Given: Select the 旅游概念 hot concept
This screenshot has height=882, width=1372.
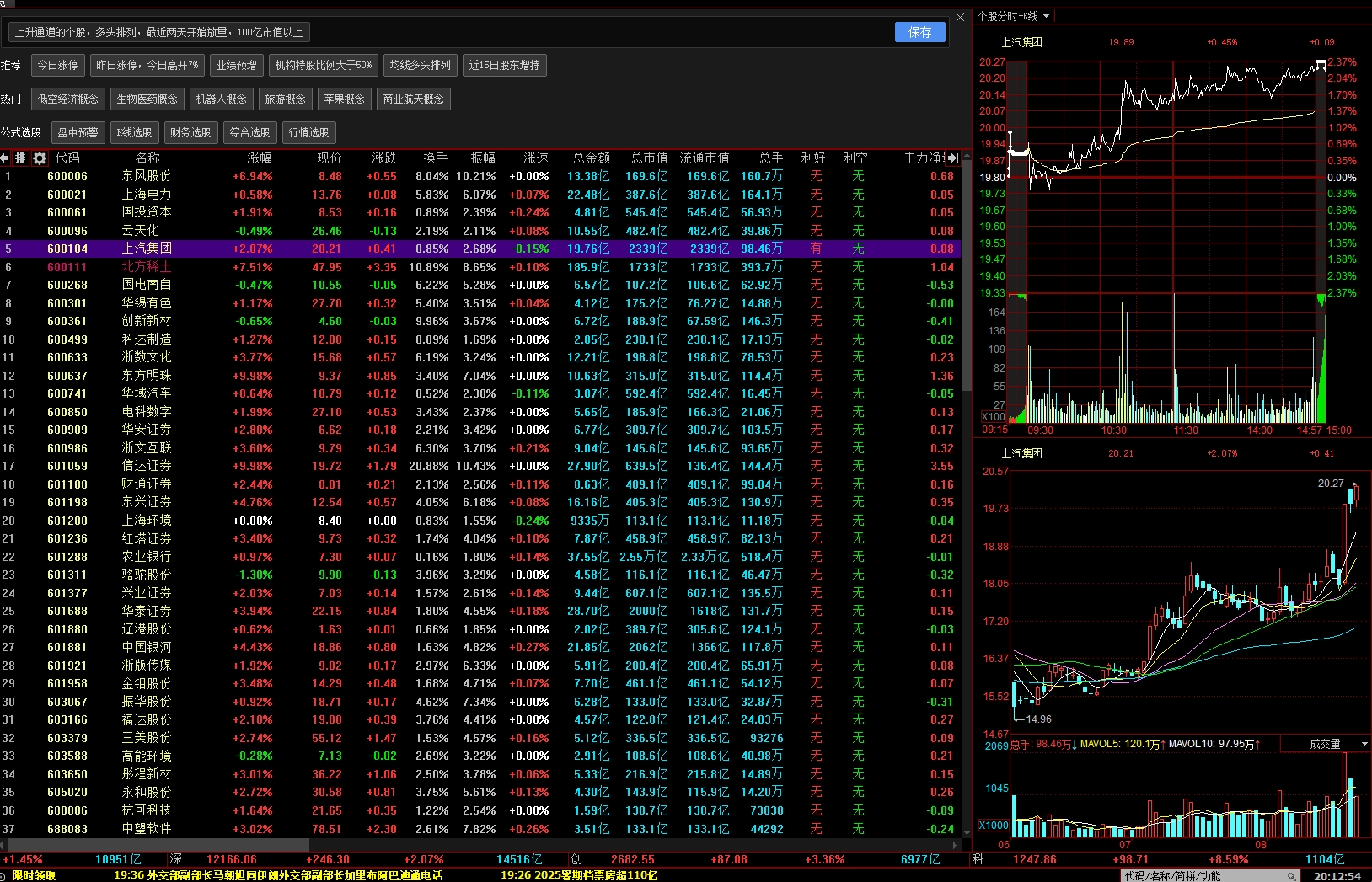Looking at the screenshot, I should pyautogui.click(x=286, y=99).
